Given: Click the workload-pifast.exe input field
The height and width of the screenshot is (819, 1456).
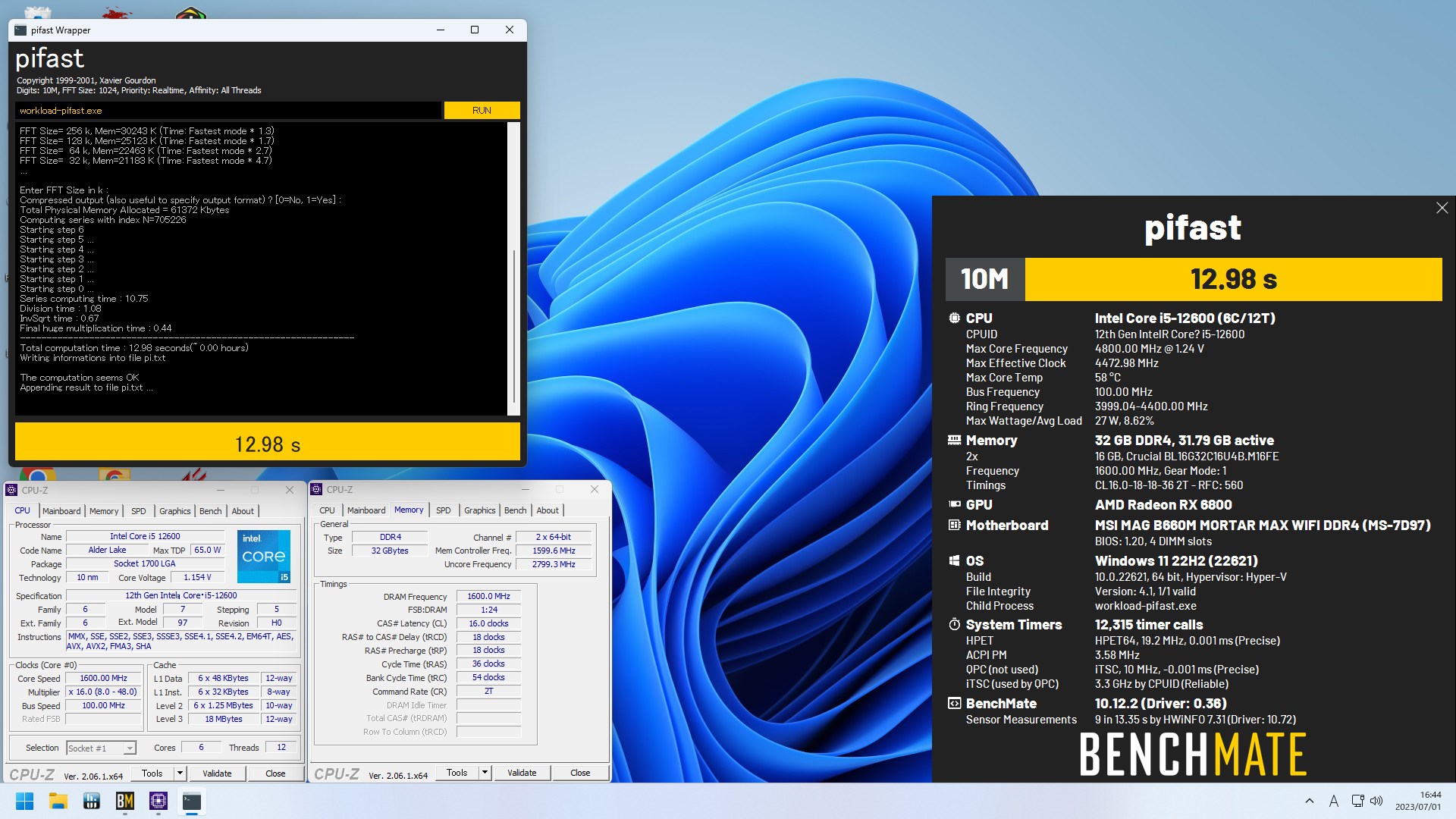Looking at the screenshot, I should click(x=227, y=111).
